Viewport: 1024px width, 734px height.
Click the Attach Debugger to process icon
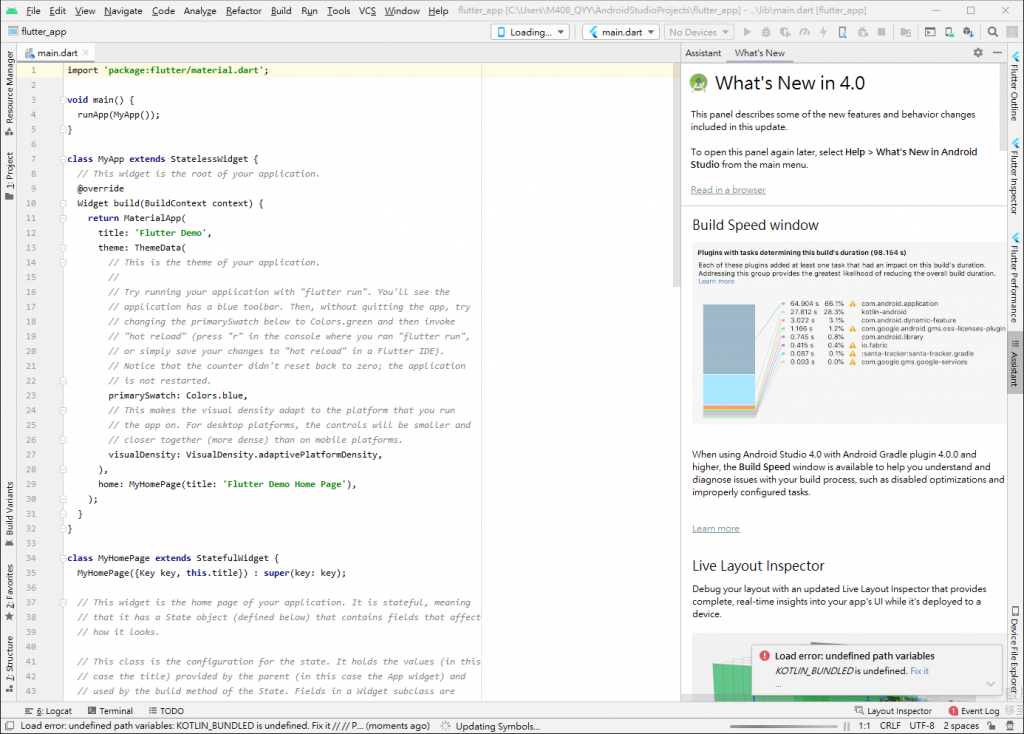click(x=862, y=32)
